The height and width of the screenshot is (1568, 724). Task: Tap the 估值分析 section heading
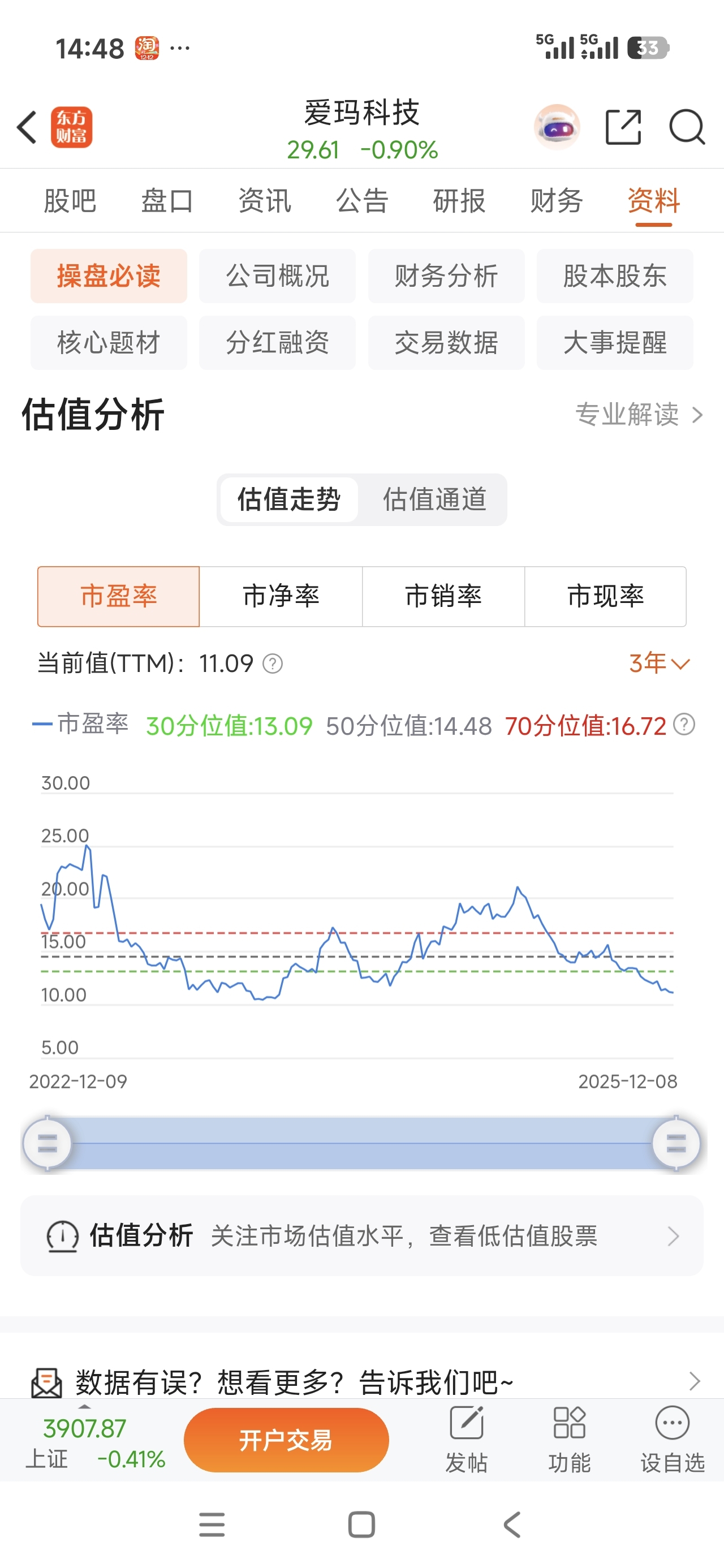pos(93,415)
